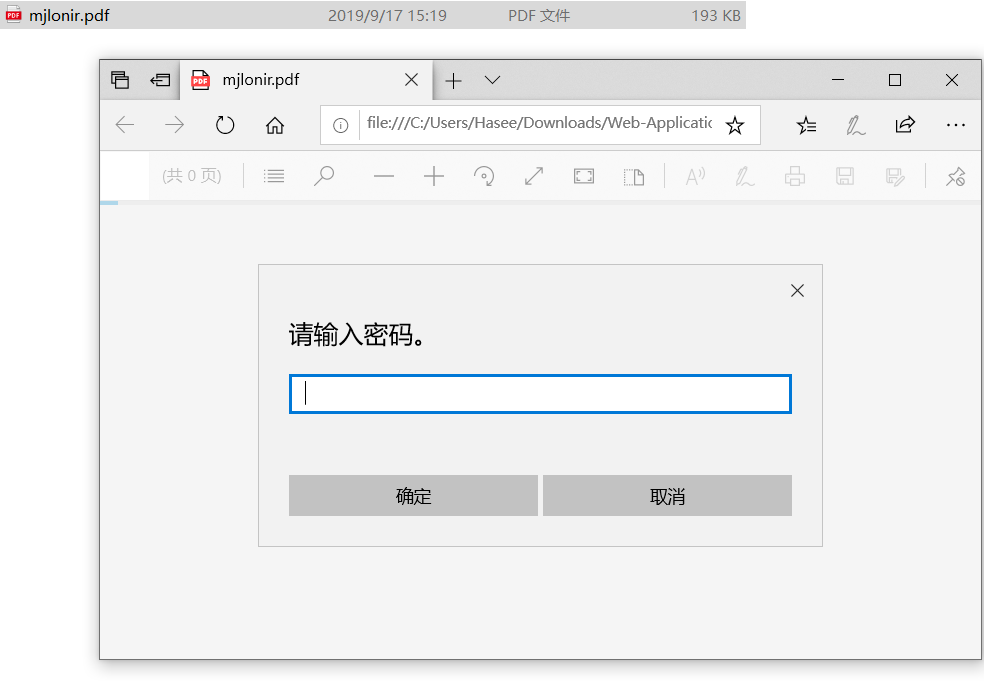Fit PDF to page width
This screenshot has height=681, width=984.
[x=533, y=176]
